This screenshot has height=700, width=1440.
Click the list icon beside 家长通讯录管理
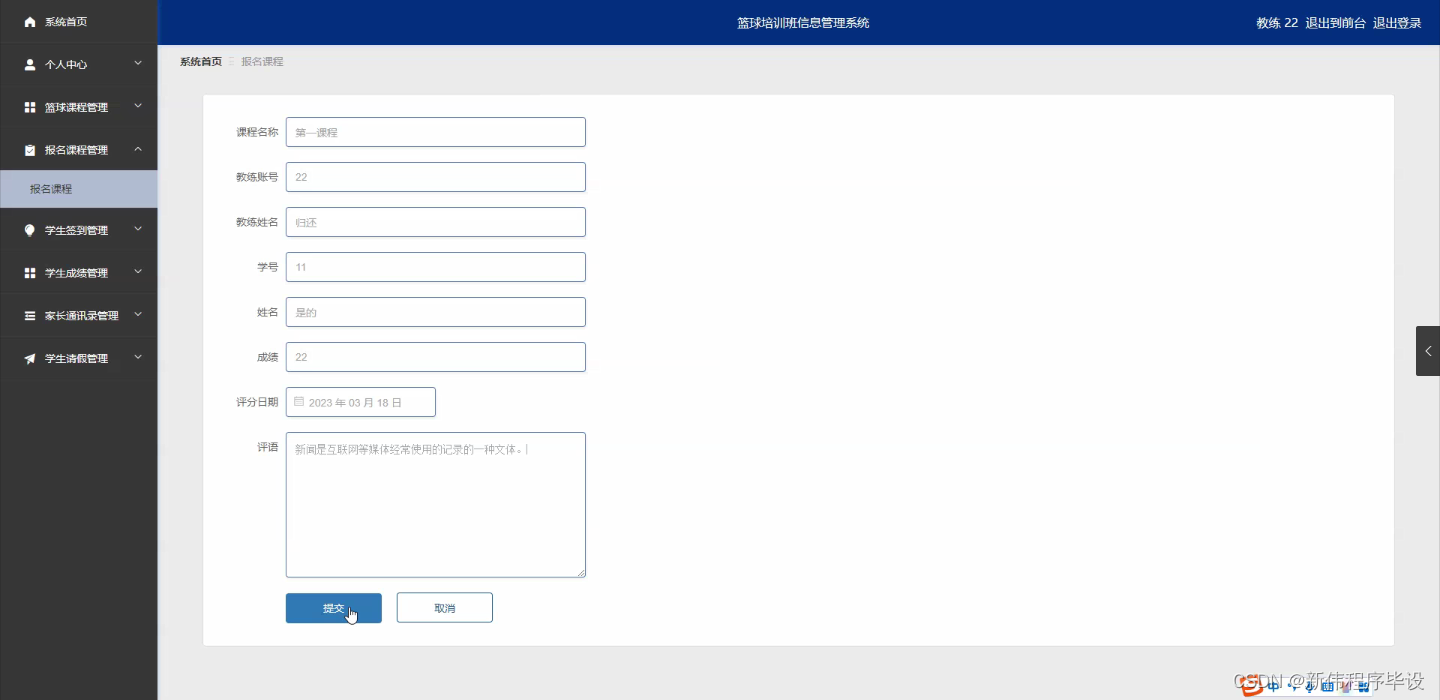(x=30, y=316)
